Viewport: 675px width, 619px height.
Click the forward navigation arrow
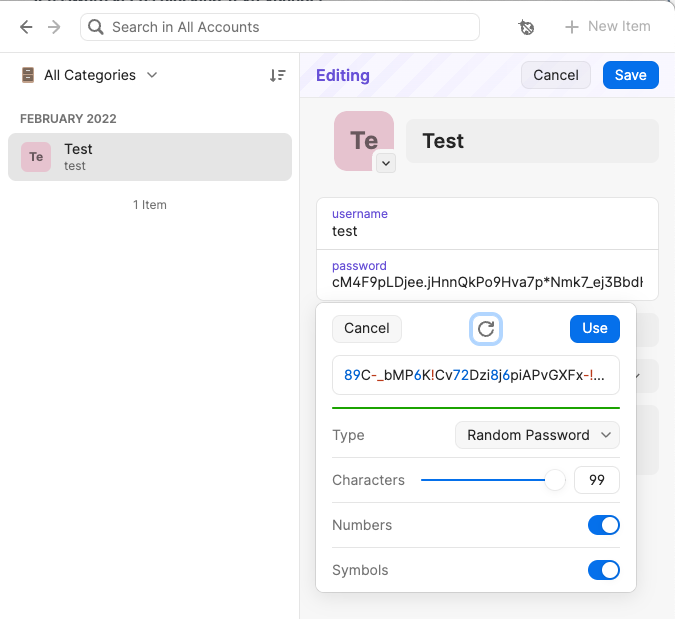coord(54,27)
